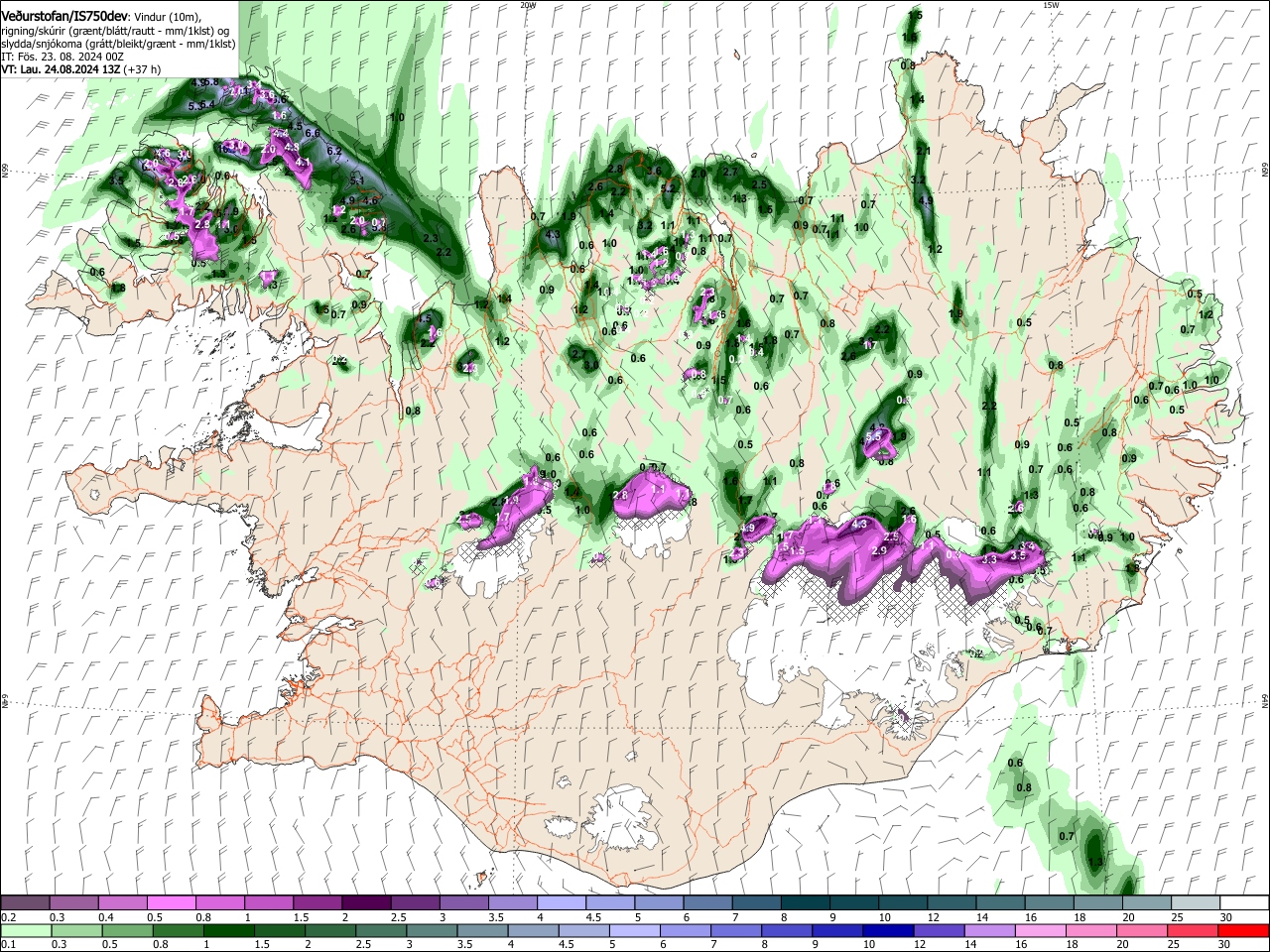1270x952 pixels.
Task: Select upper legend swatch between 20 and 25
Action: (x=1147, y=903)
